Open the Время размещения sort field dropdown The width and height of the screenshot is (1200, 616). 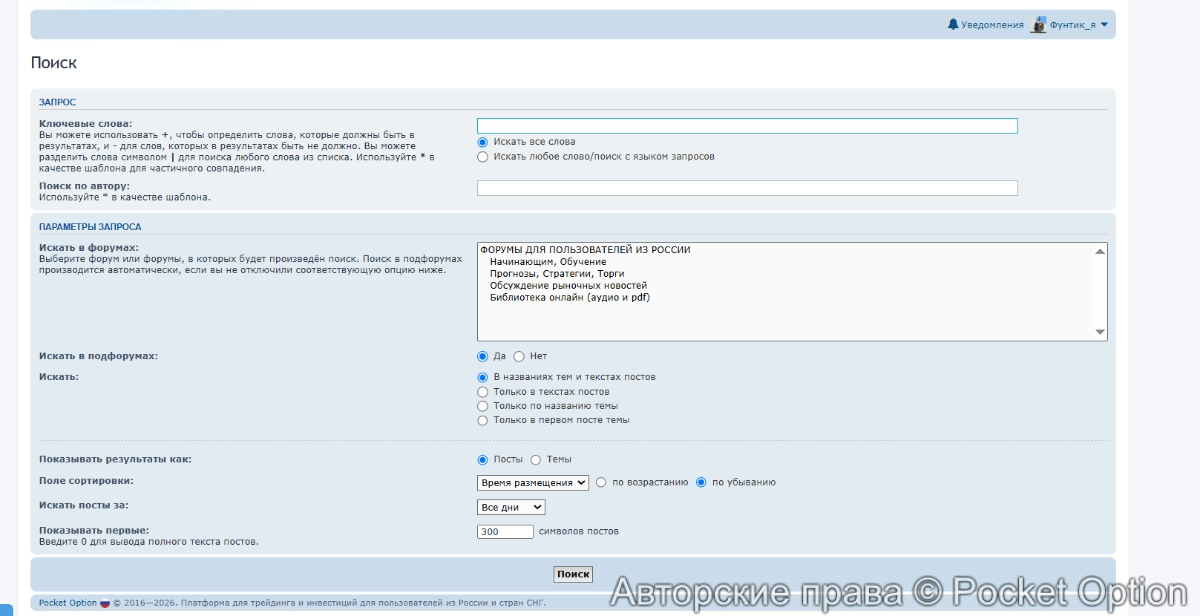tap(533, 482)
